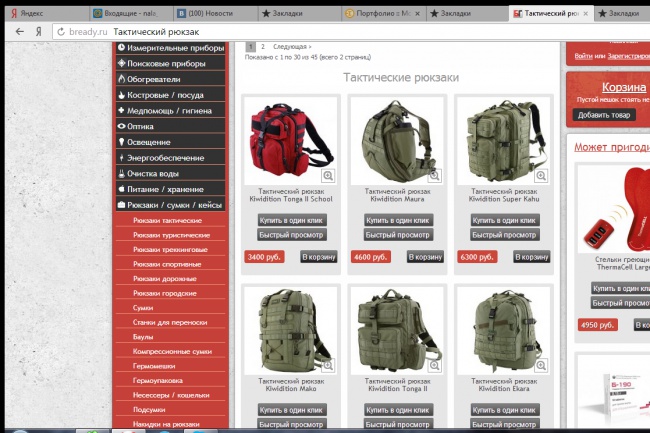Open the red Tonga II School thumbnail

(291, 141)
